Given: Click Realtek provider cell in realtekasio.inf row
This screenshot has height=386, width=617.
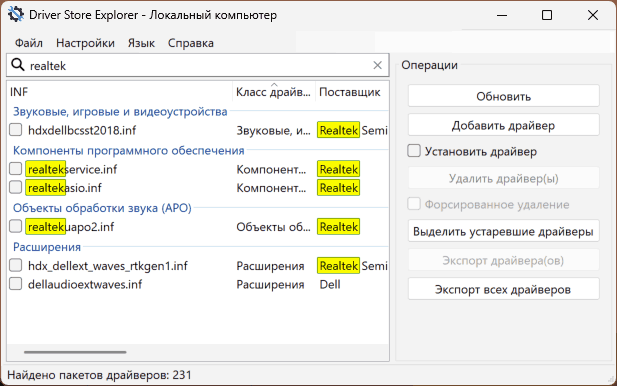Looking at the screenshot, I should 338,188.
